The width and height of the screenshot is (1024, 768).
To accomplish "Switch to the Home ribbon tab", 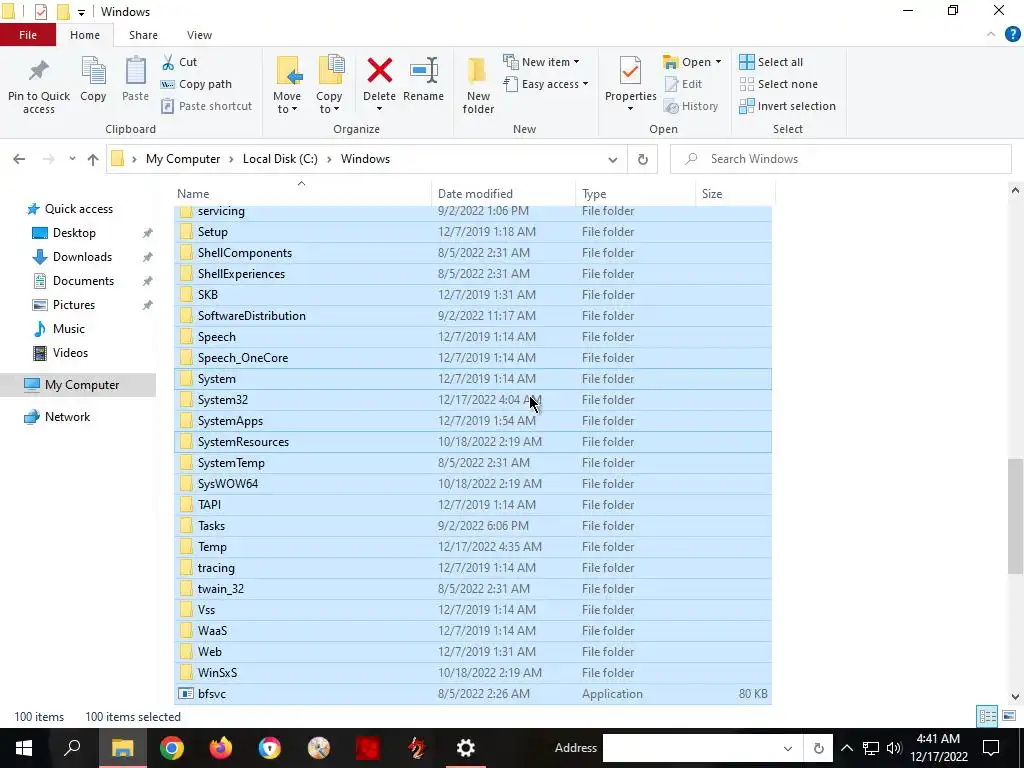I will pyautogui.click(x=85, y=35).
